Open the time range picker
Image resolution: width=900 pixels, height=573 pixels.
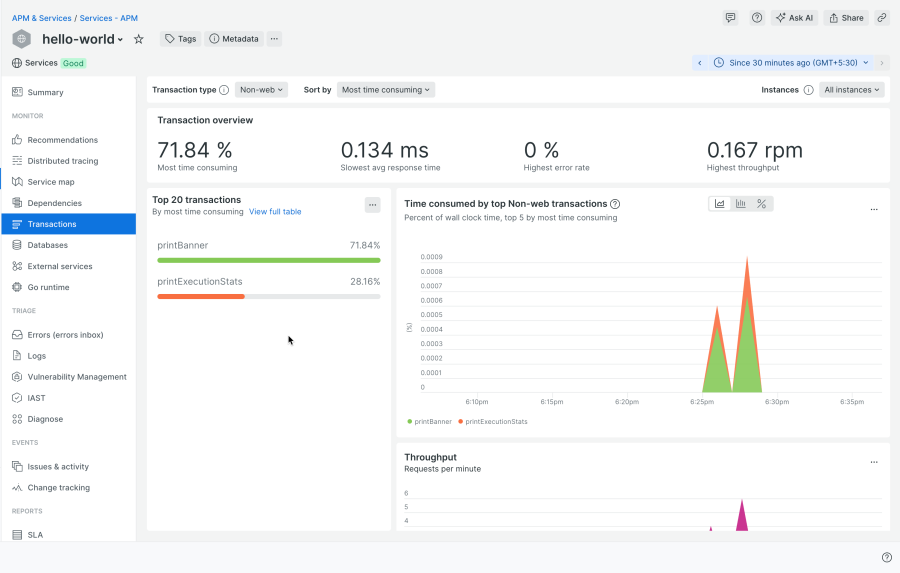(x=790, y=63)
